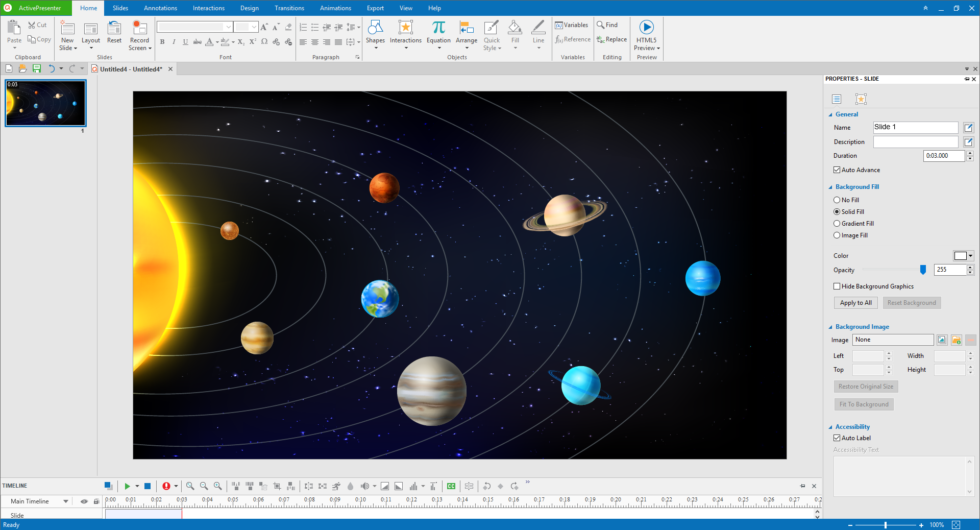The height and width of the screenshot is (530, 980).
Task: Click the Record Screen icon
Action: point(139,27)
